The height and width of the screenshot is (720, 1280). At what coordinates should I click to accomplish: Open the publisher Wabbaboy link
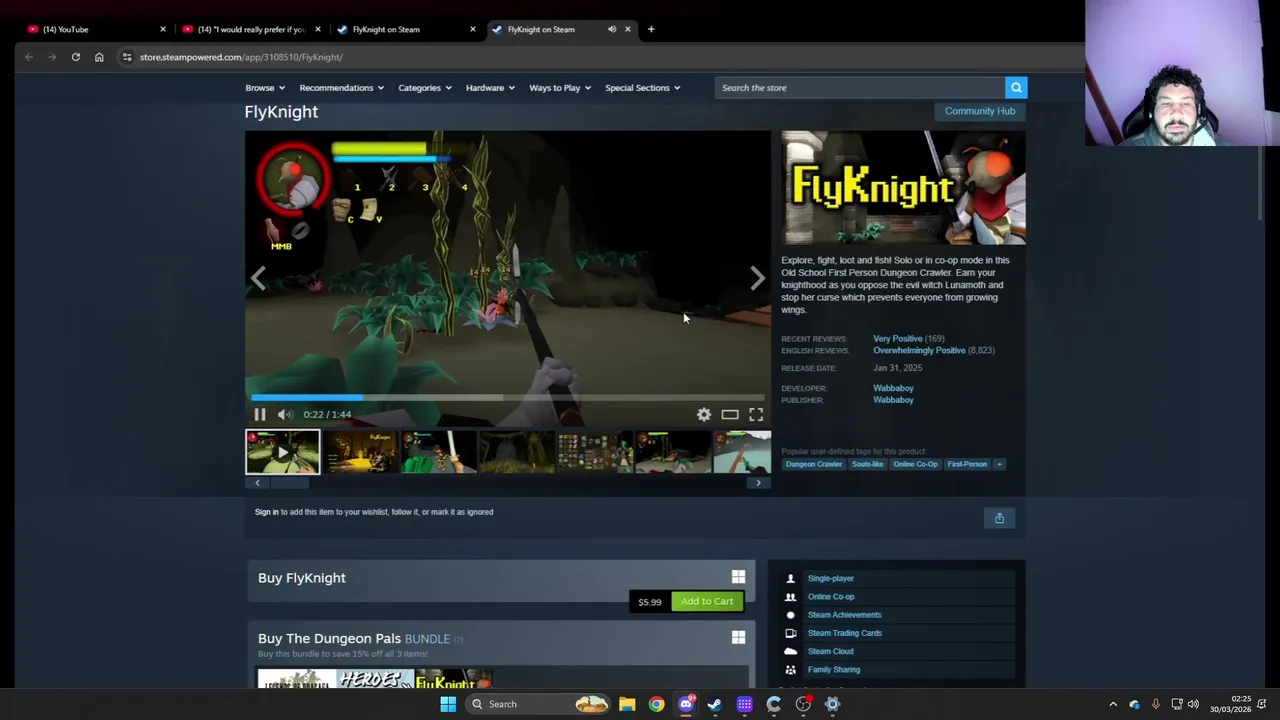893,400
